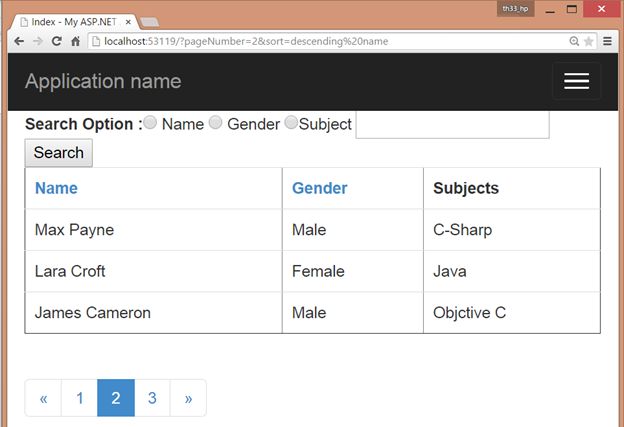The height and width of the screenshot is (427, 624).
Task: Sort table by Gender column header
Action: (319, 188)
